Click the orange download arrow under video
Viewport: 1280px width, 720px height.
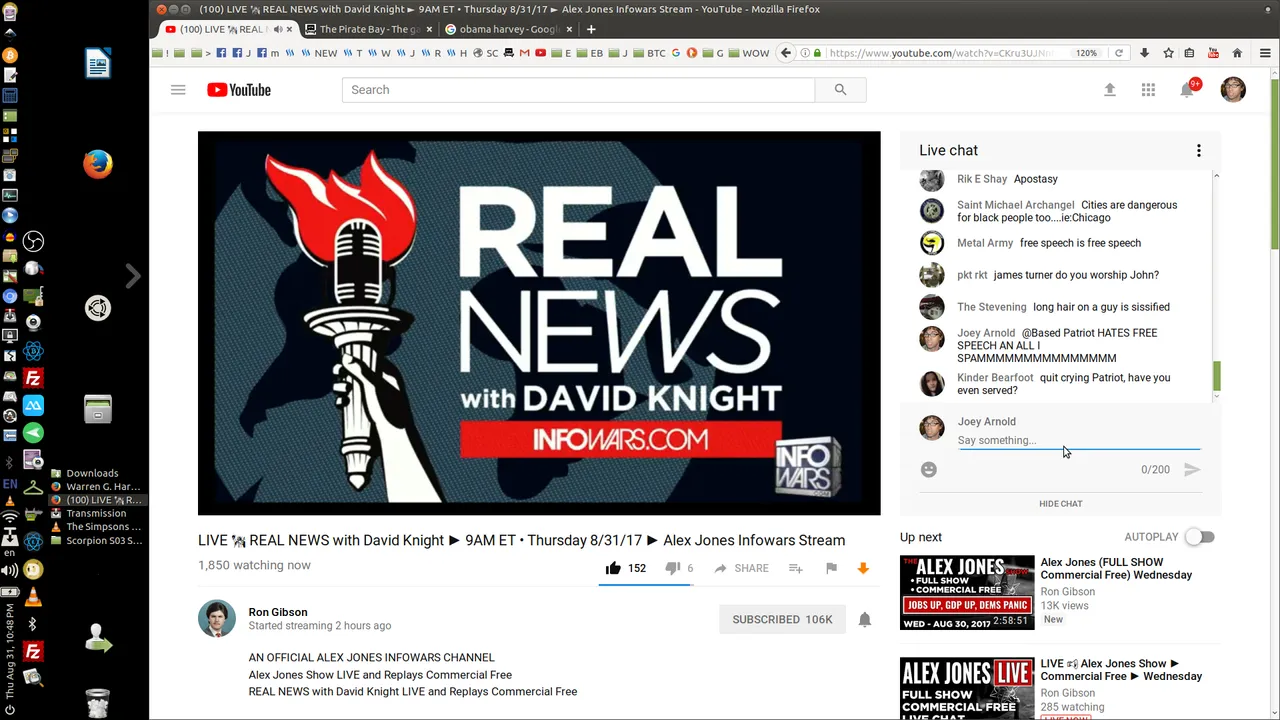tap(863, 568)
